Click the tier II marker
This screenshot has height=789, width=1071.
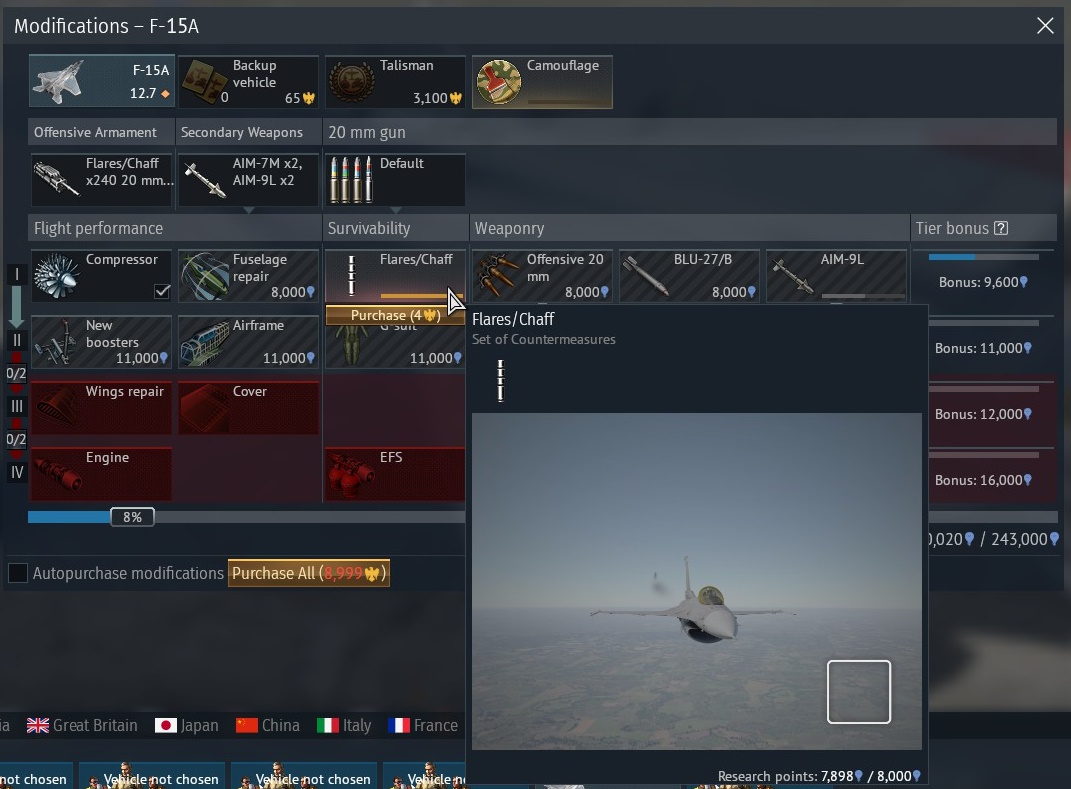coord(17,340)
